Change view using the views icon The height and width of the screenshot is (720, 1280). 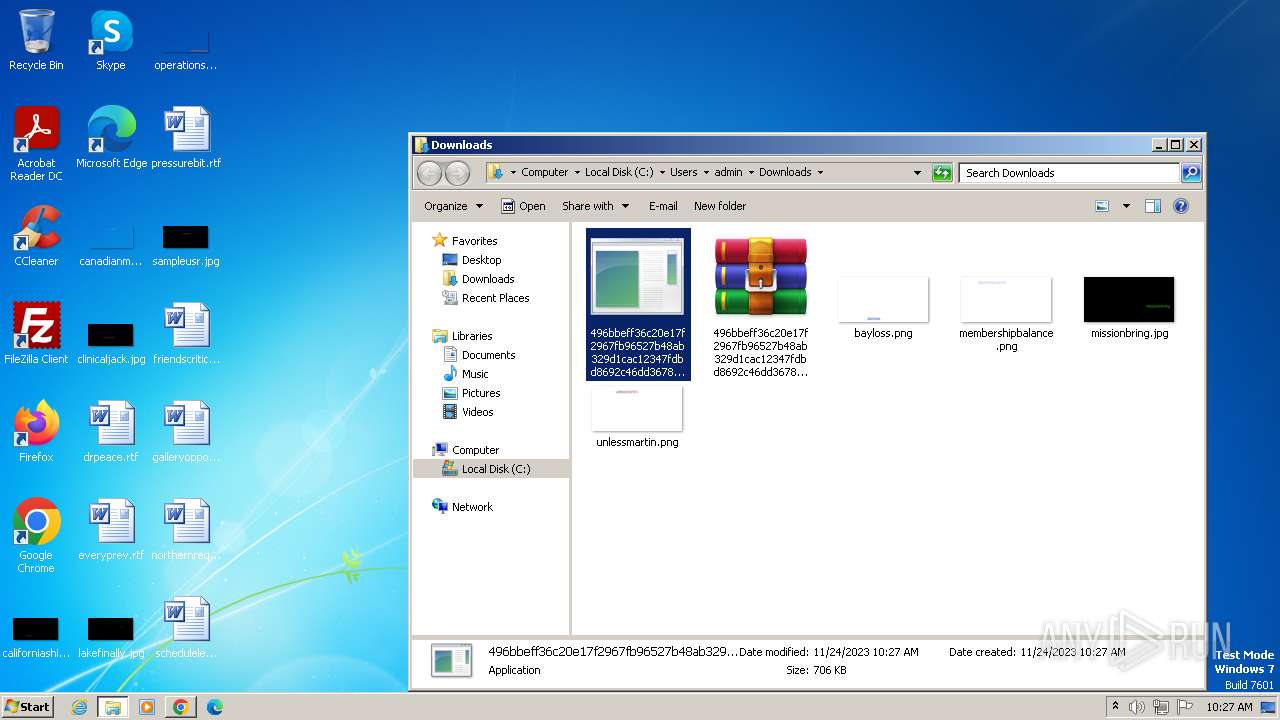1102,206
